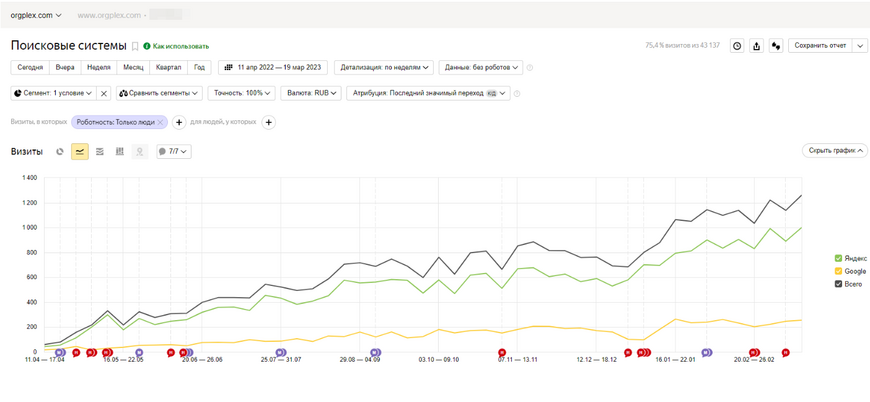Image resolution: width=870 pixels, height=402 pixels.
Task: Open report history clock icon
Action: [737, 46]
